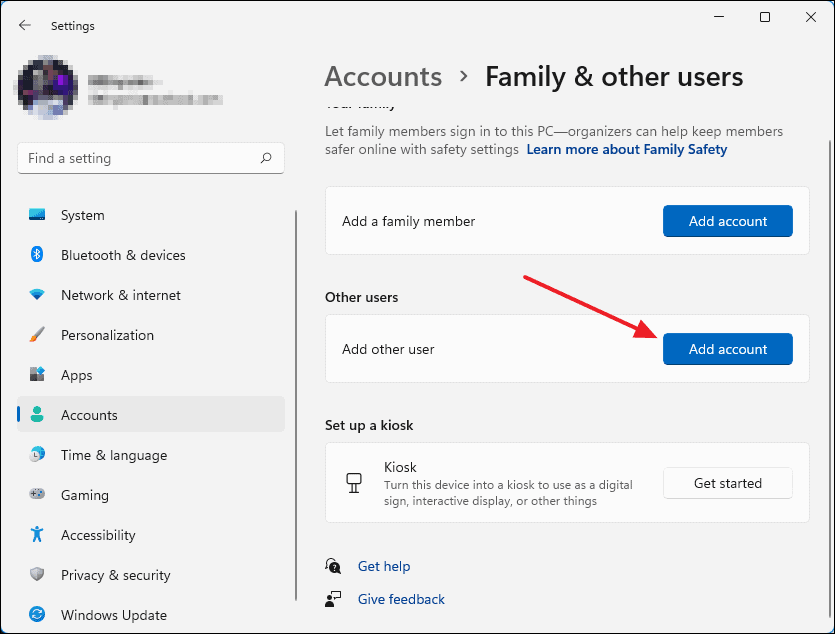Maximize the Settings window

(765, 17)
